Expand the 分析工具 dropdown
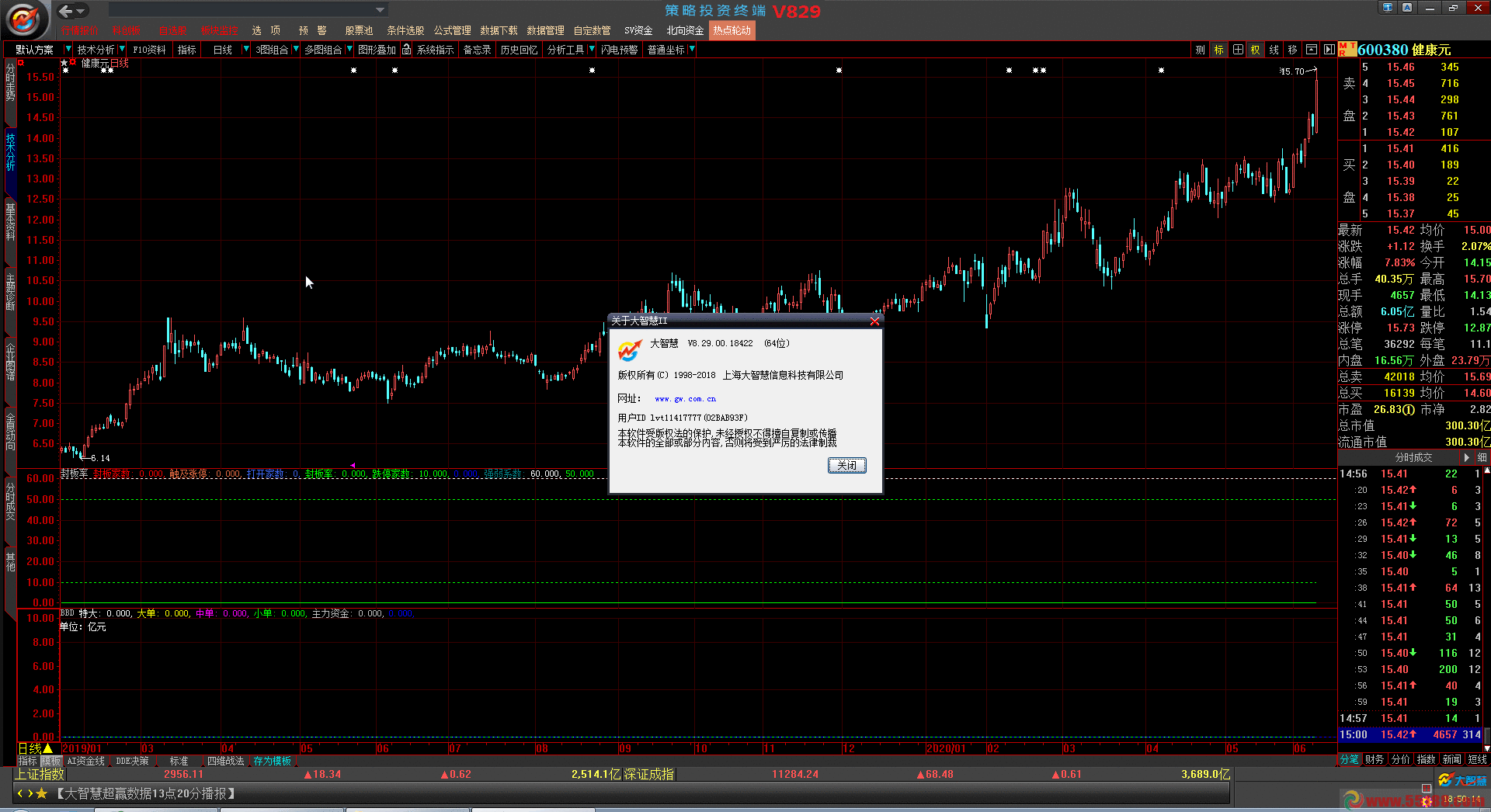Screen dimensions: 1491x812 (592, 49)
